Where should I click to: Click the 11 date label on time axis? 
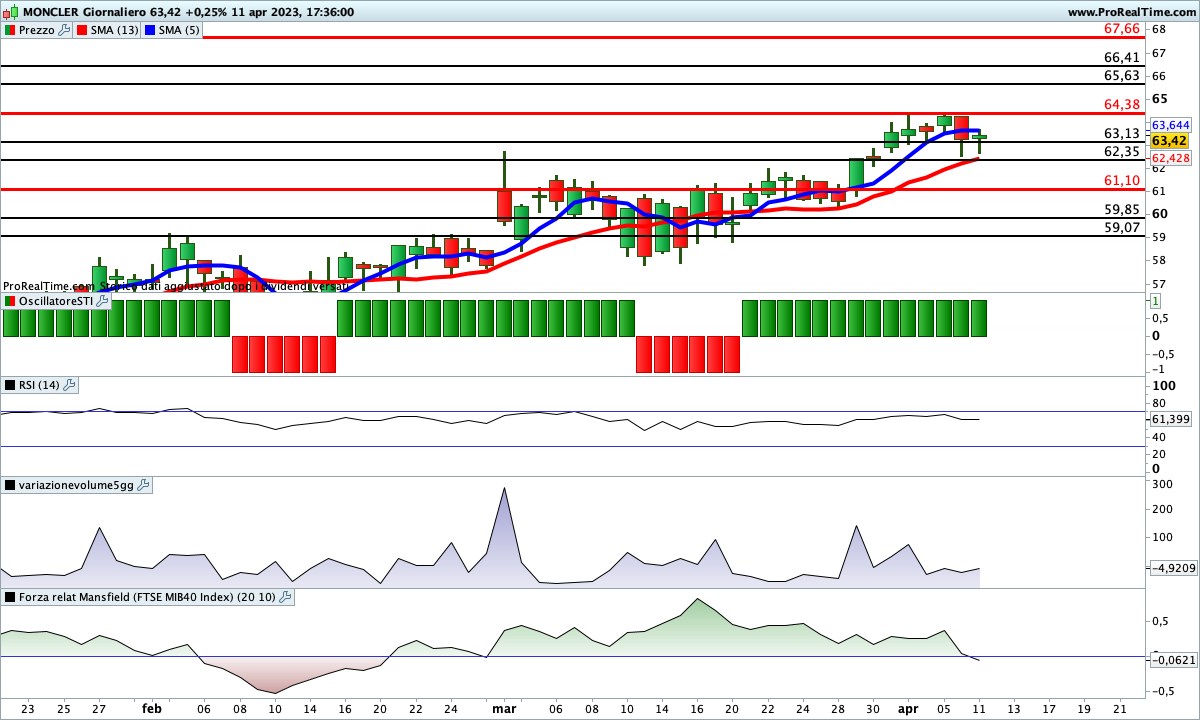981,708
